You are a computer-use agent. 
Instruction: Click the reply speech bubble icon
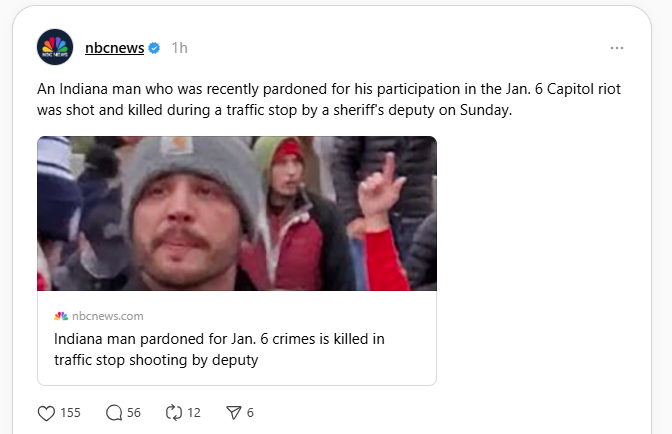(113, 412)
